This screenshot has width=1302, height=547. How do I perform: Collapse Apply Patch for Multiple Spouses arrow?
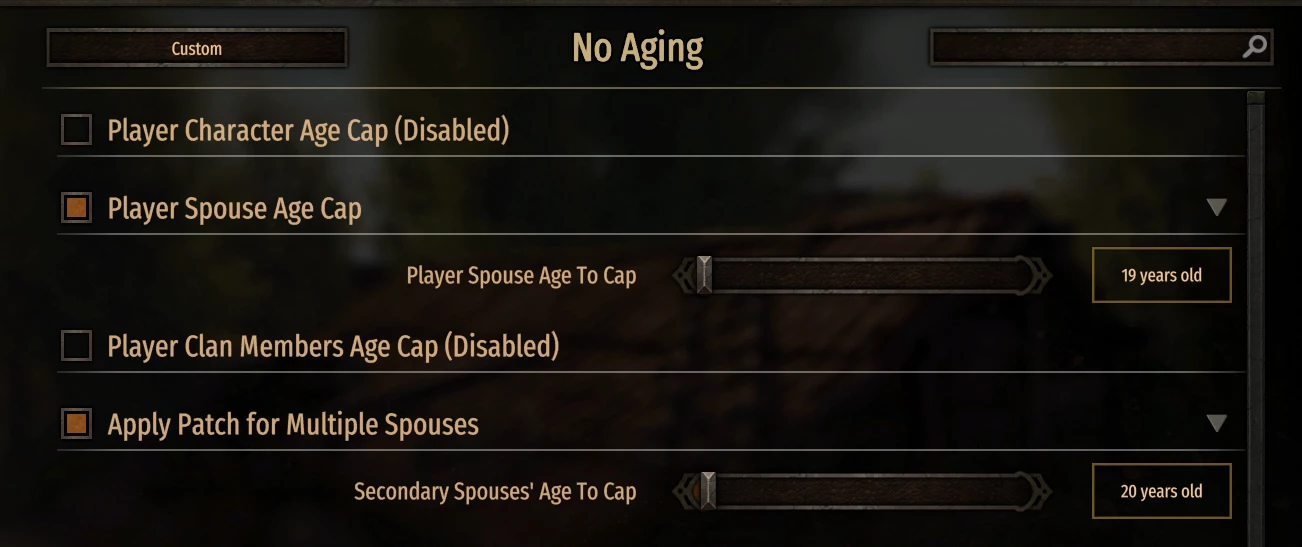[1216, 424]
